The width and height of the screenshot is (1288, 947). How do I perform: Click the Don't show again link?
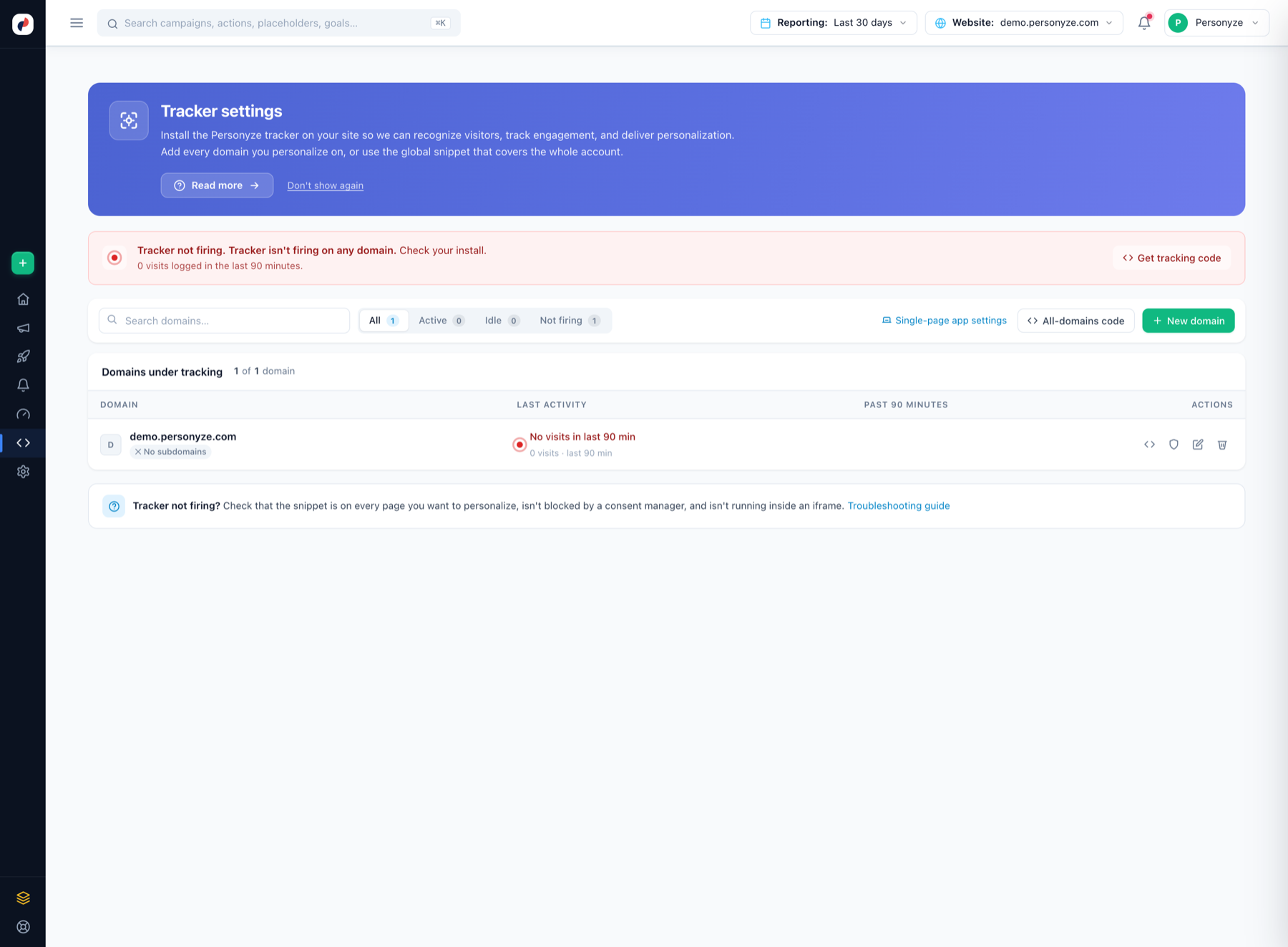[326, 185]
